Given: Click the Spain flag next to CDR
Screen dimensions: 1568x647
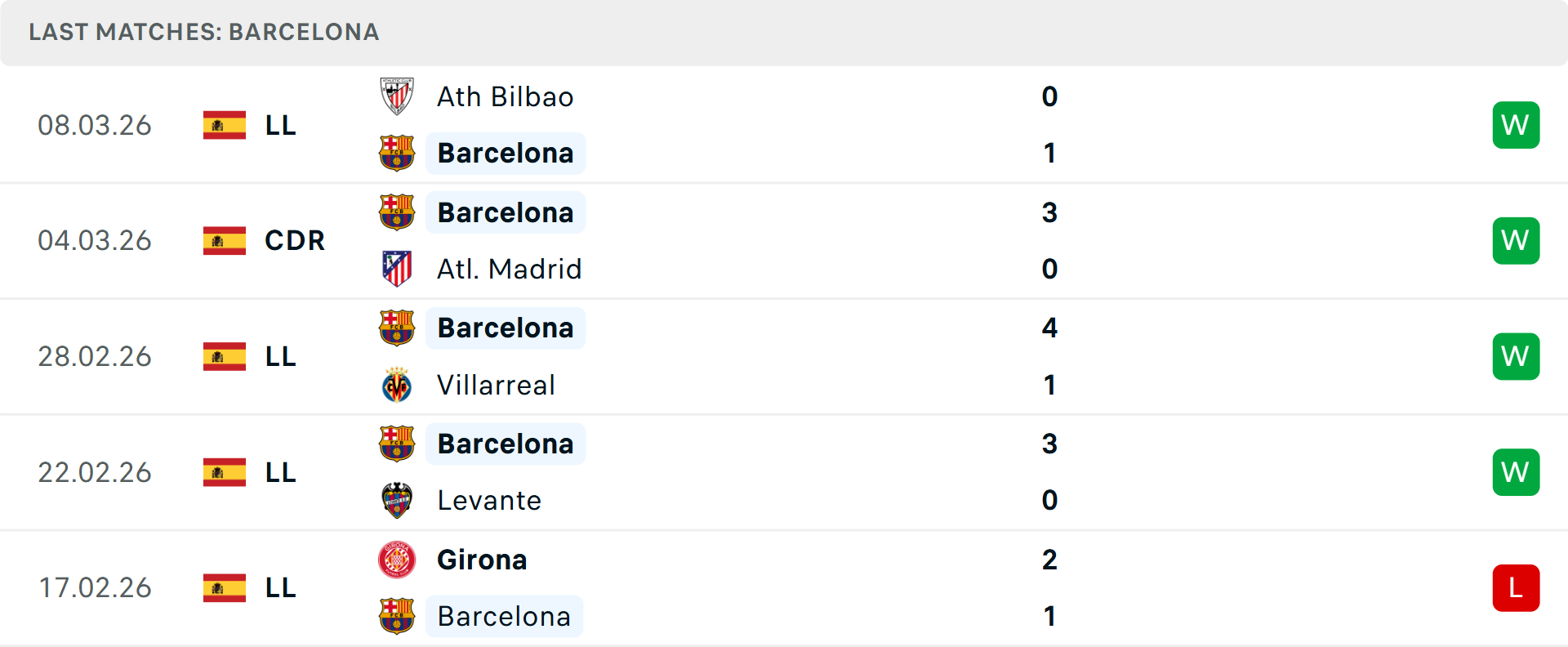Looking at the screenshot, I should tap(224, 240).
